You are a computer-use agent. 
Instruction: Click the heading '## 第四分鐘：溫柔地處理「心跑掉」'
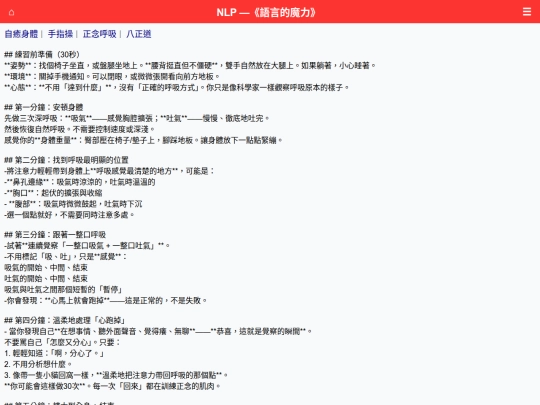pyautogui.click(x=65, y=320)
